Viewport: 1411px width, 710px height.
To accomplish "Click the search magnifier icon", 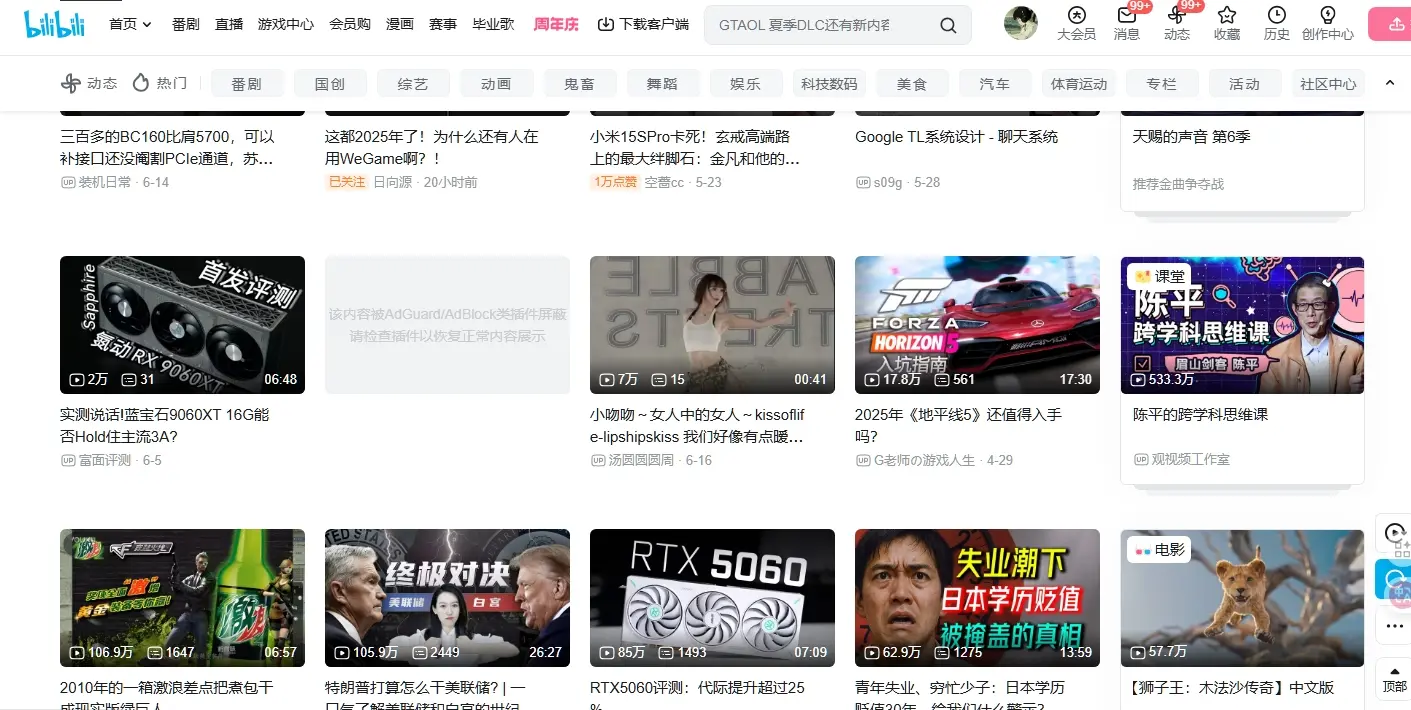I will click(x=948, y=25).
